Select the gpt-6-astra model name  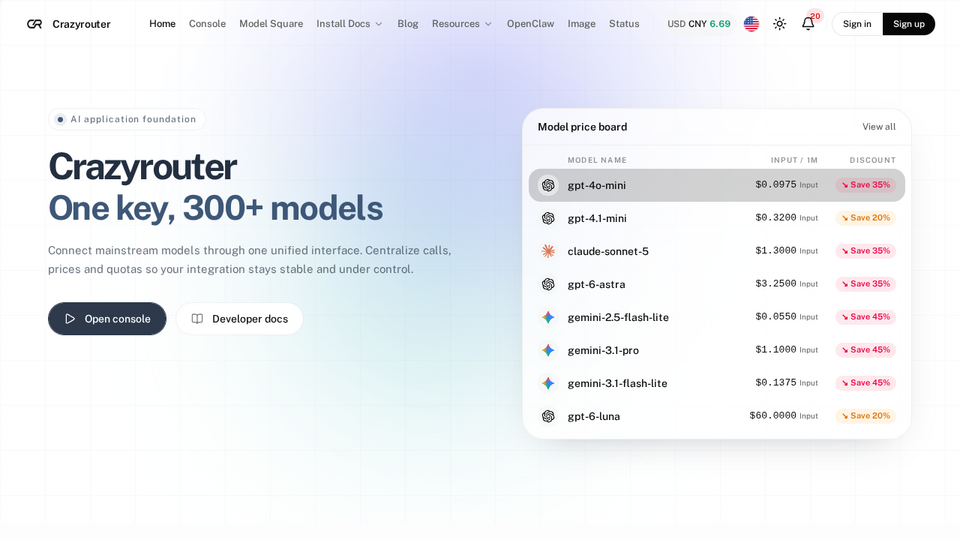point(596,284)
